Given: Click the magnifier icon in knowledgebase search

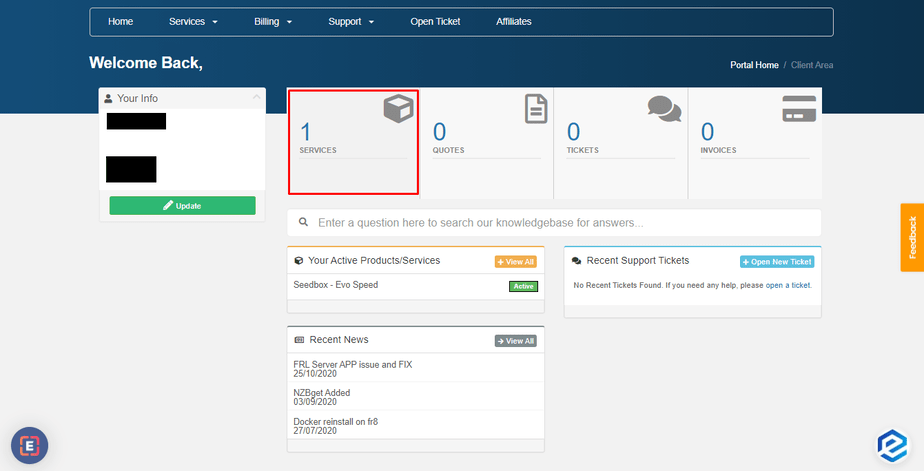Looking at the screenshot, I should pyautogui.click(x=303, y=222).
